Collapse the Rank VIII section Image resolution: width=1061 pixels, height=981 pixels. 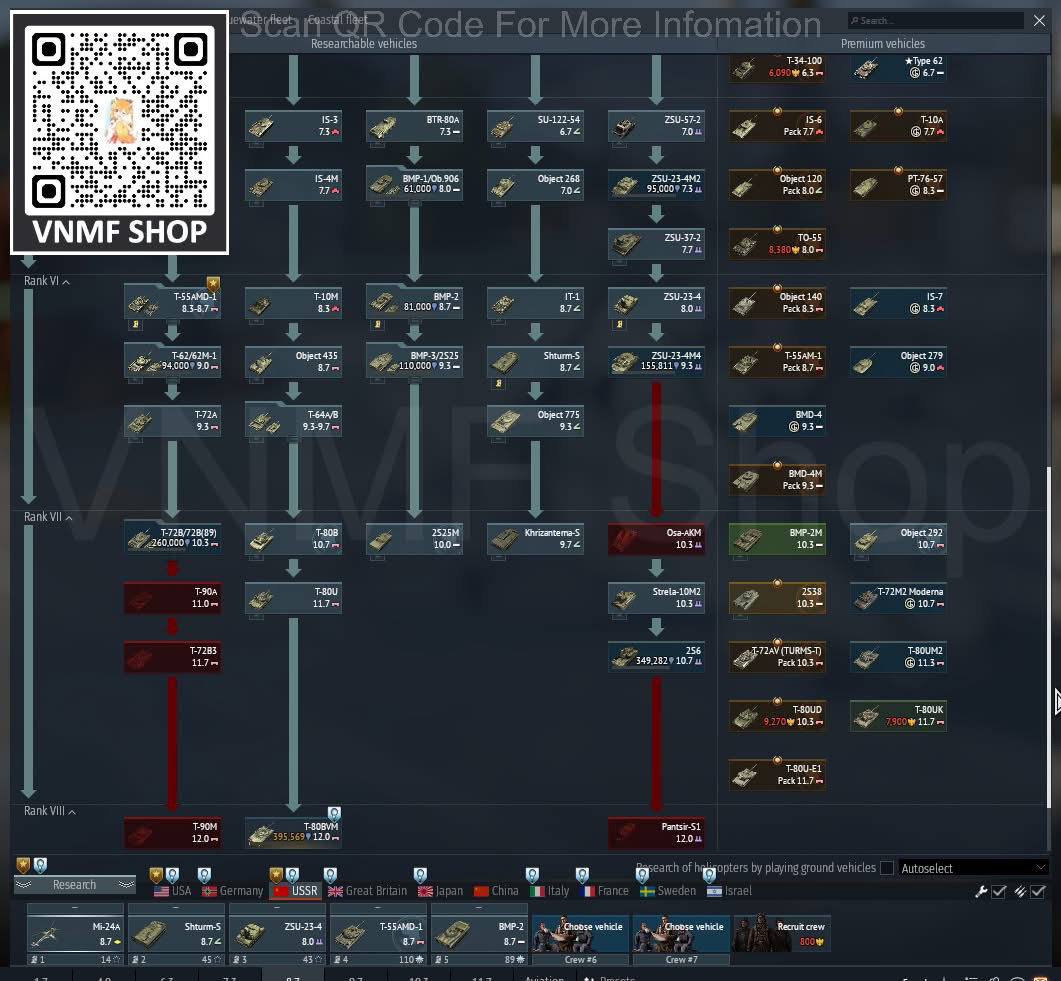(50, 811)
